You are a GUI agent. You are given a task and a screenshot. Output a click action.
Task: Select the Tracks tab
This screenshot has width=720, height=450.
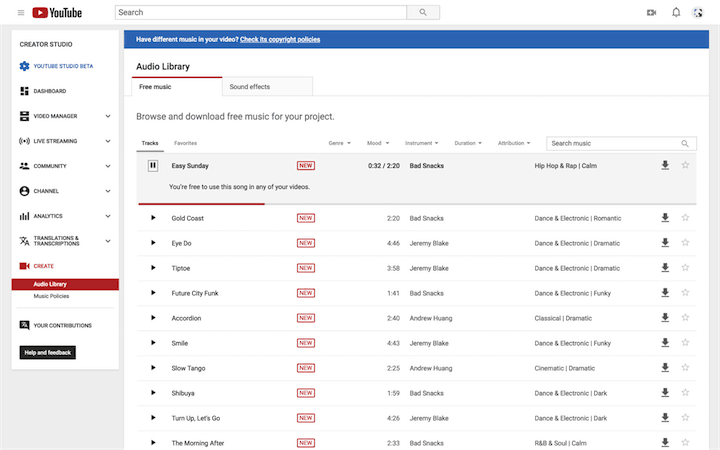click(150, 143)
